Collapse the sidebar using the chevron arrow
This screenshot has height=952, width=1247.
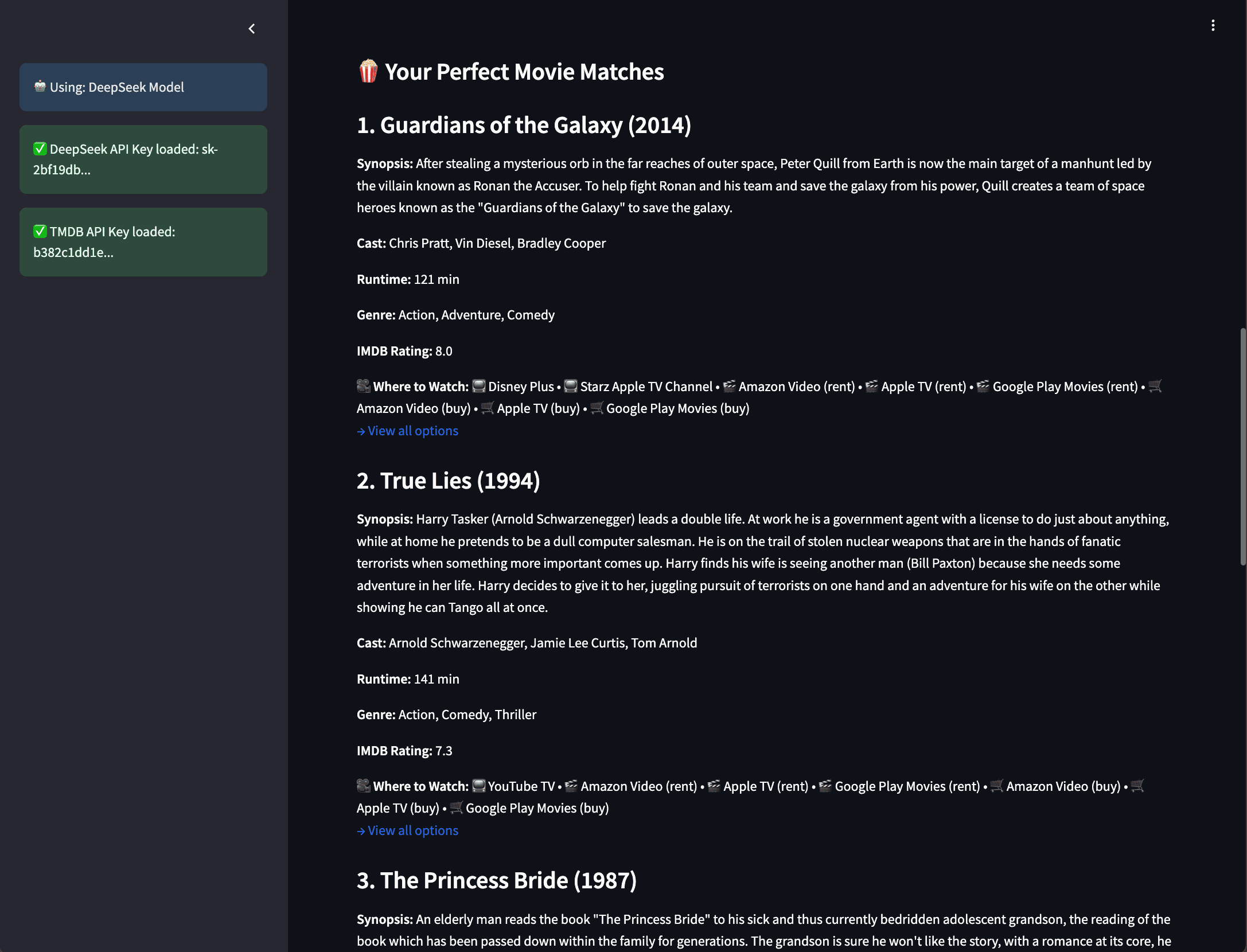tap(252, 29)
